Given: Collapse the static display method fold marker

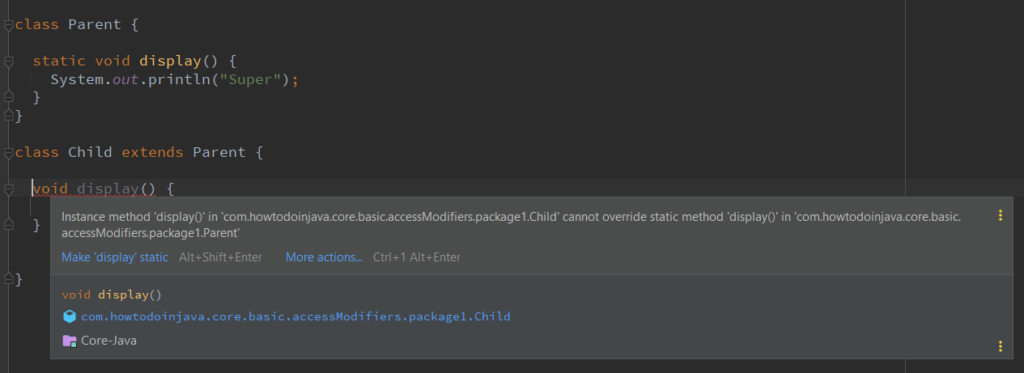Looking at the screenshot, I should pyautogui.click(x=8, y=62).
